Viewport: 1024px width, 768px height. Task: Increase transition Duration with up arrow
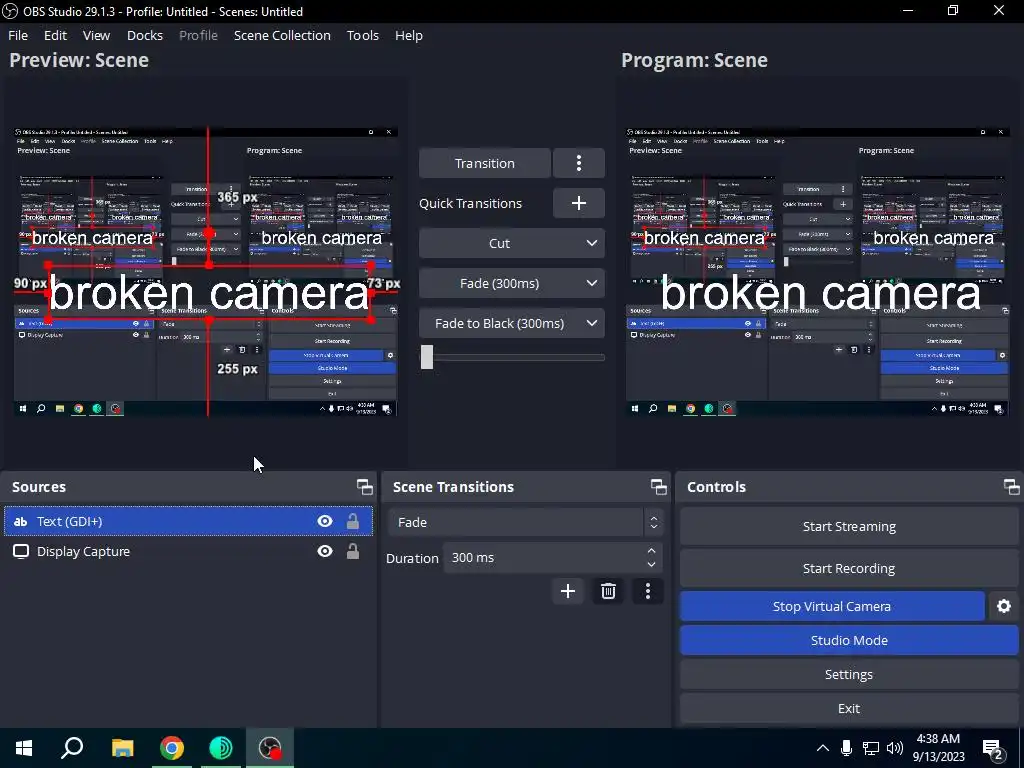[x=651, y=551]
